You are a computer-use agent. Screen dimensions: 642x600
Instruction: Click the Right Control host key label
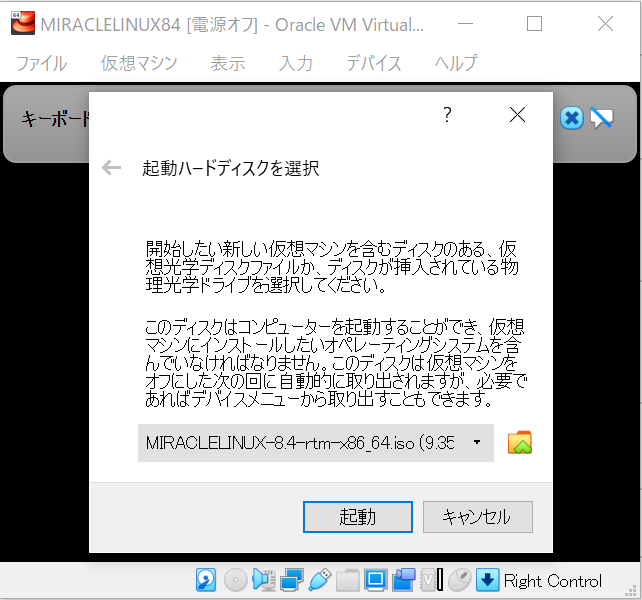(x=553, y=581)
